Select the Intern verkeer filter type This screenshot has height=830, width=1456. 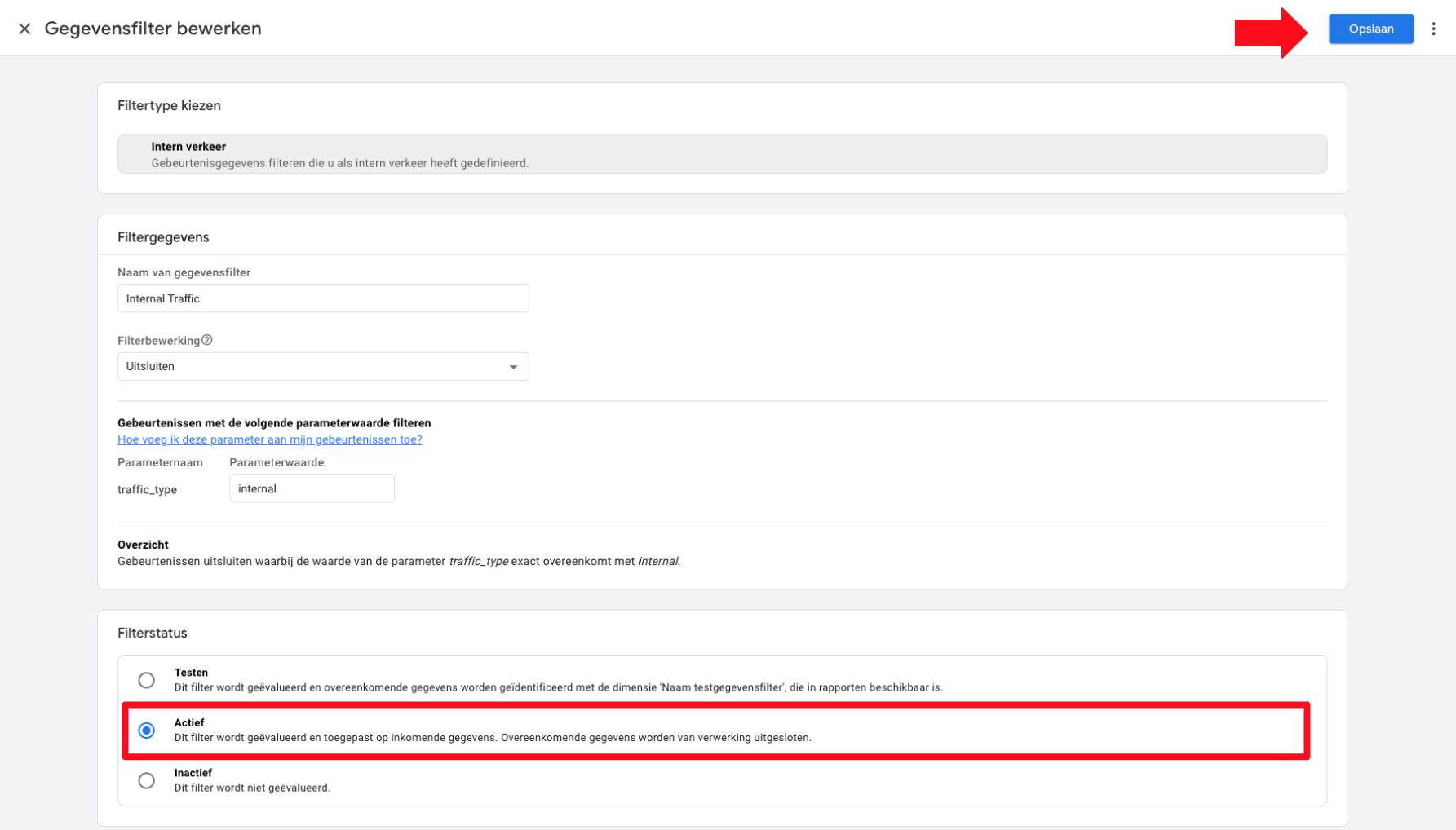tap(722, 154)
